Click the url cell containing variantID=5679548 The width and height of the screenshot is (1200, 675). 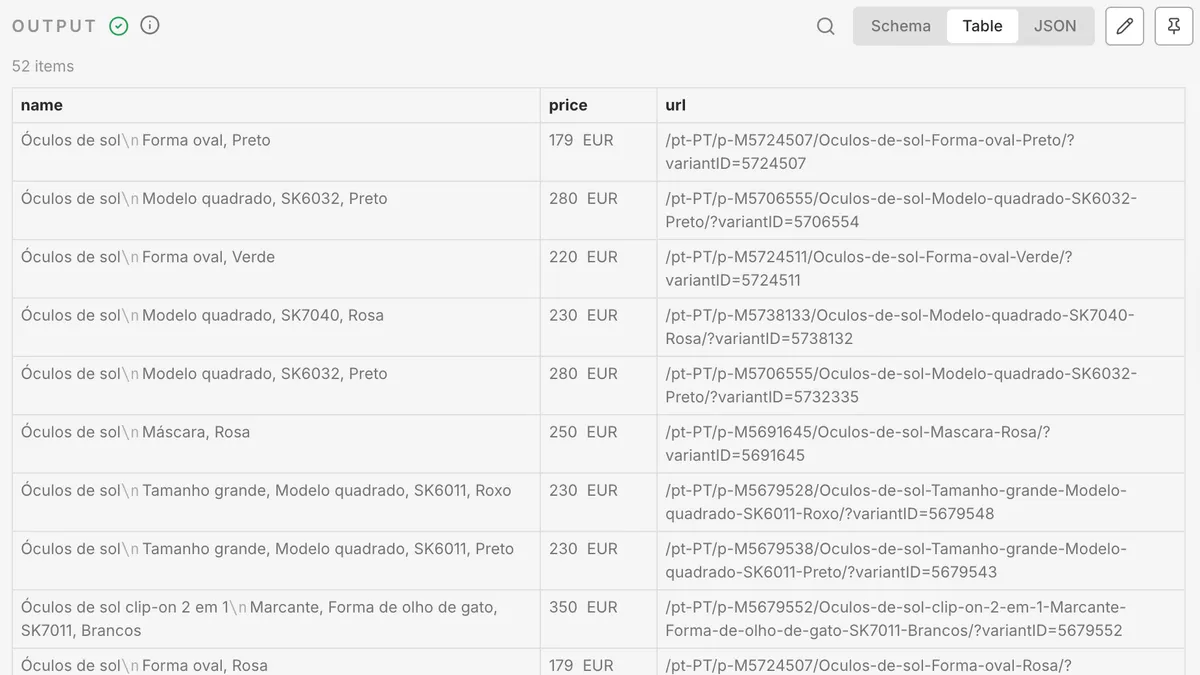896,502
